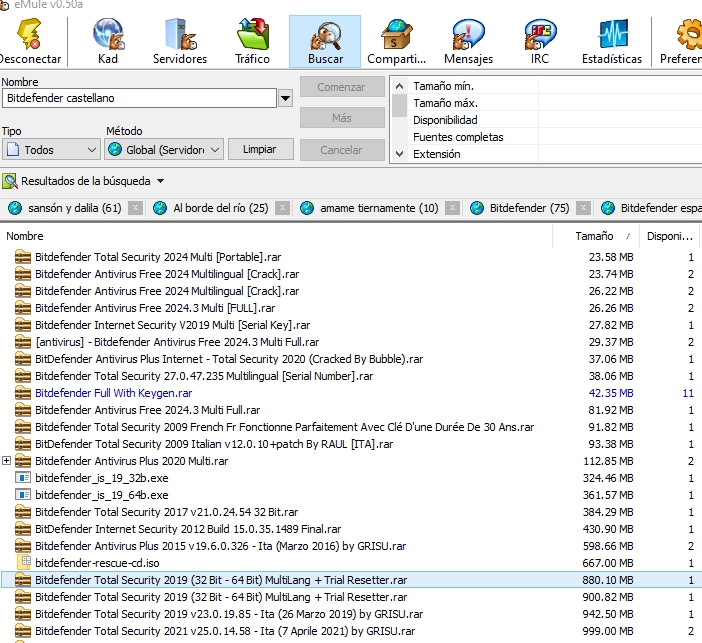Open the Compartidos shared files view

pyautogui.click(x=397, y=41)
